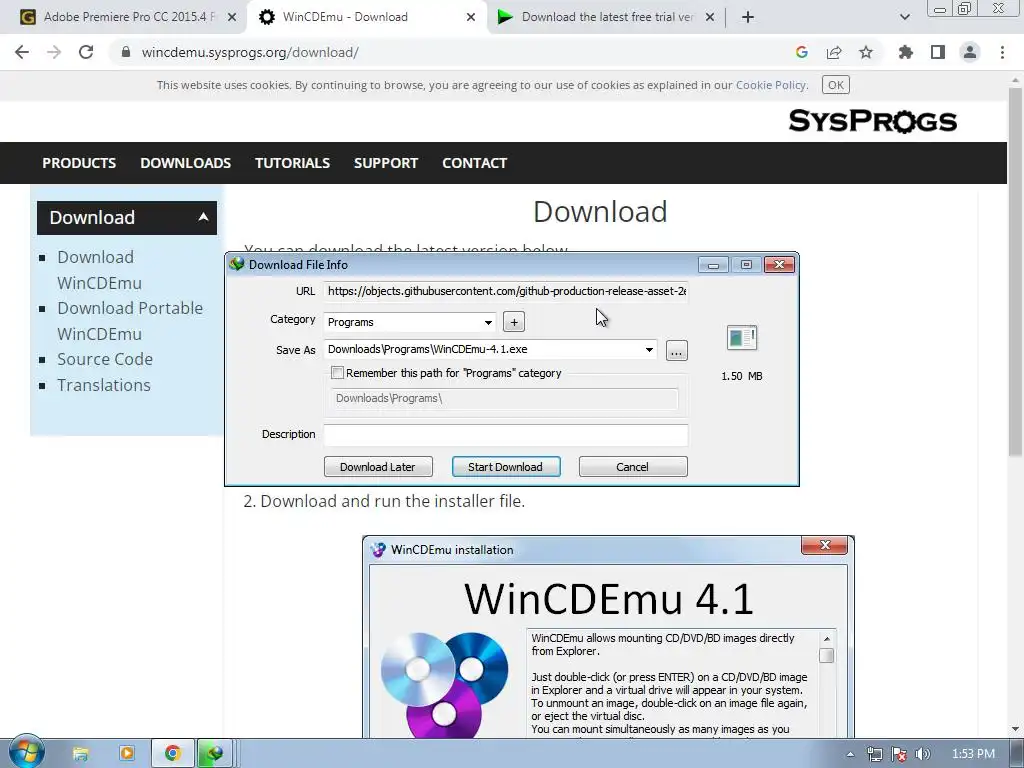Click the Start Download button
1024x768 pixels.
pos(505,467)
